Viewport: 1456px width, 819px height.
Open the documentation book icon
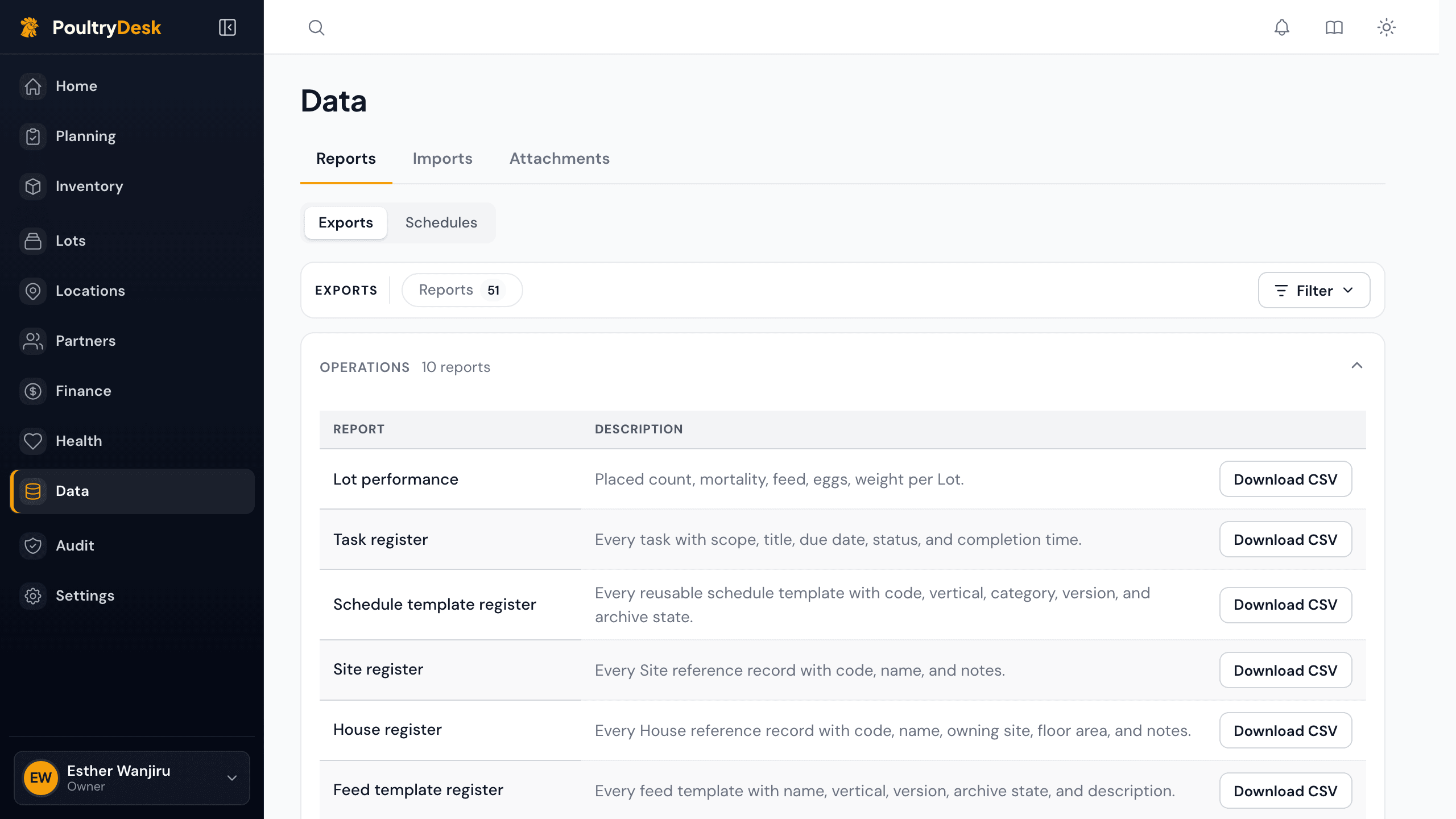1334,27
